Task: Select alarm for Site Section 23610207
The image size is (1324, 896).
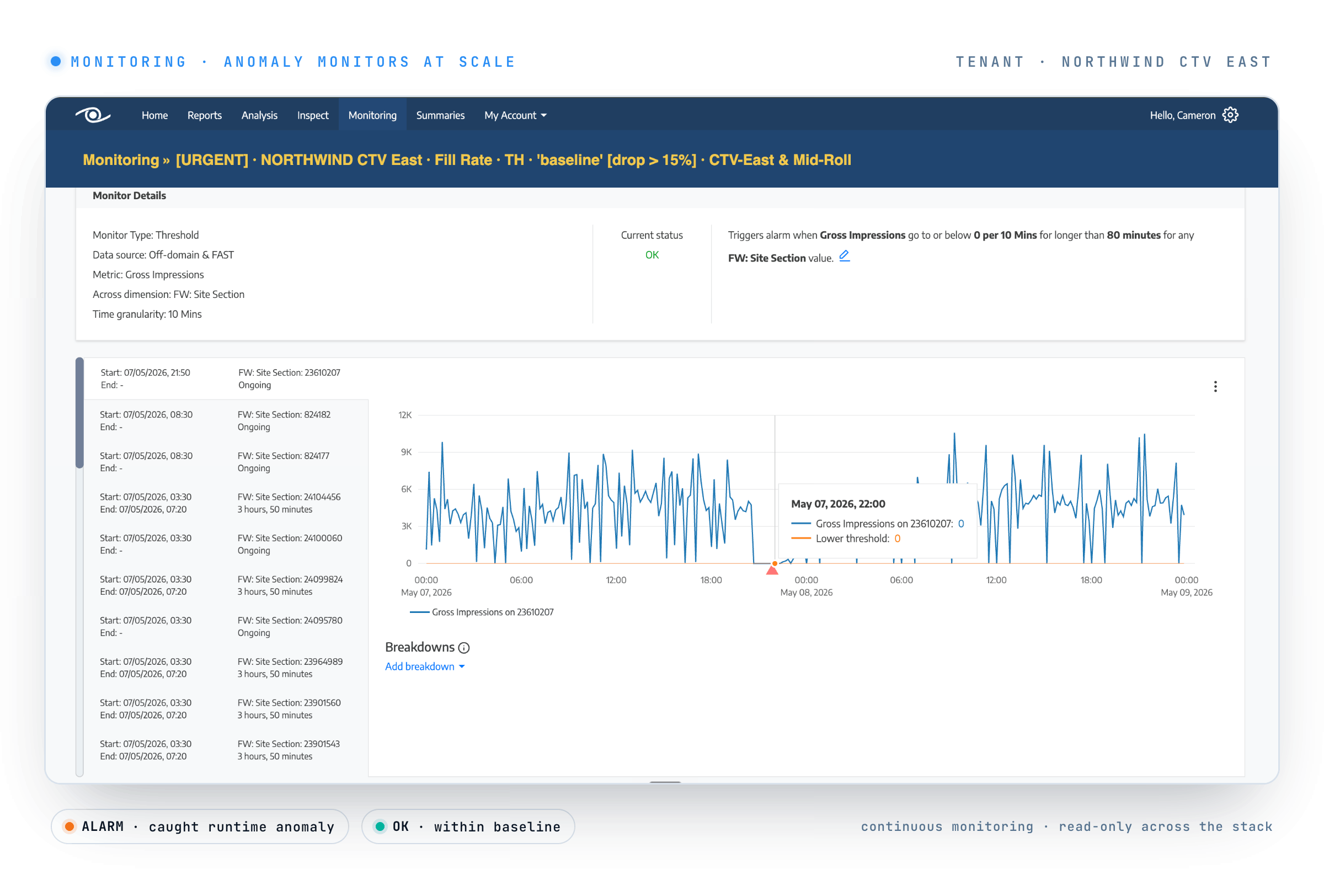Action: (226, 379)
